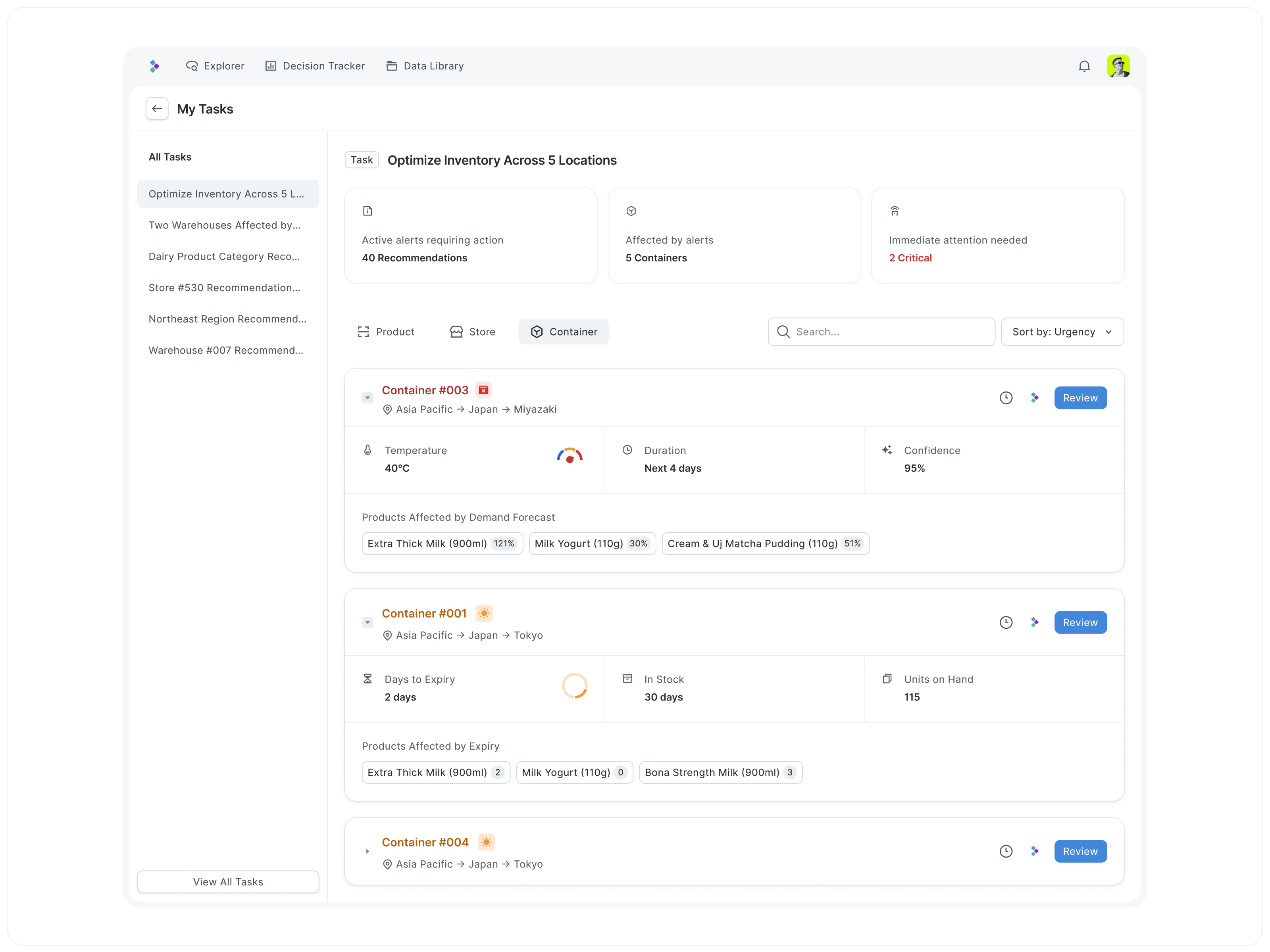The image size is (1270, 952).
Task: Select the Container filter view
Action: 564,332
